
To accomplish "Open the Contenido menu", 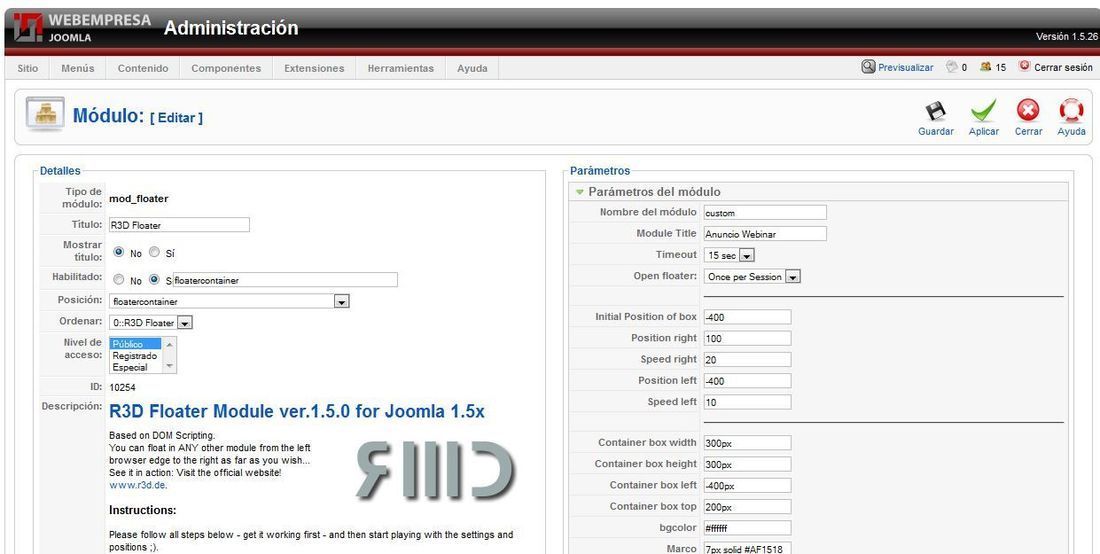I will (x=143, y=68).
